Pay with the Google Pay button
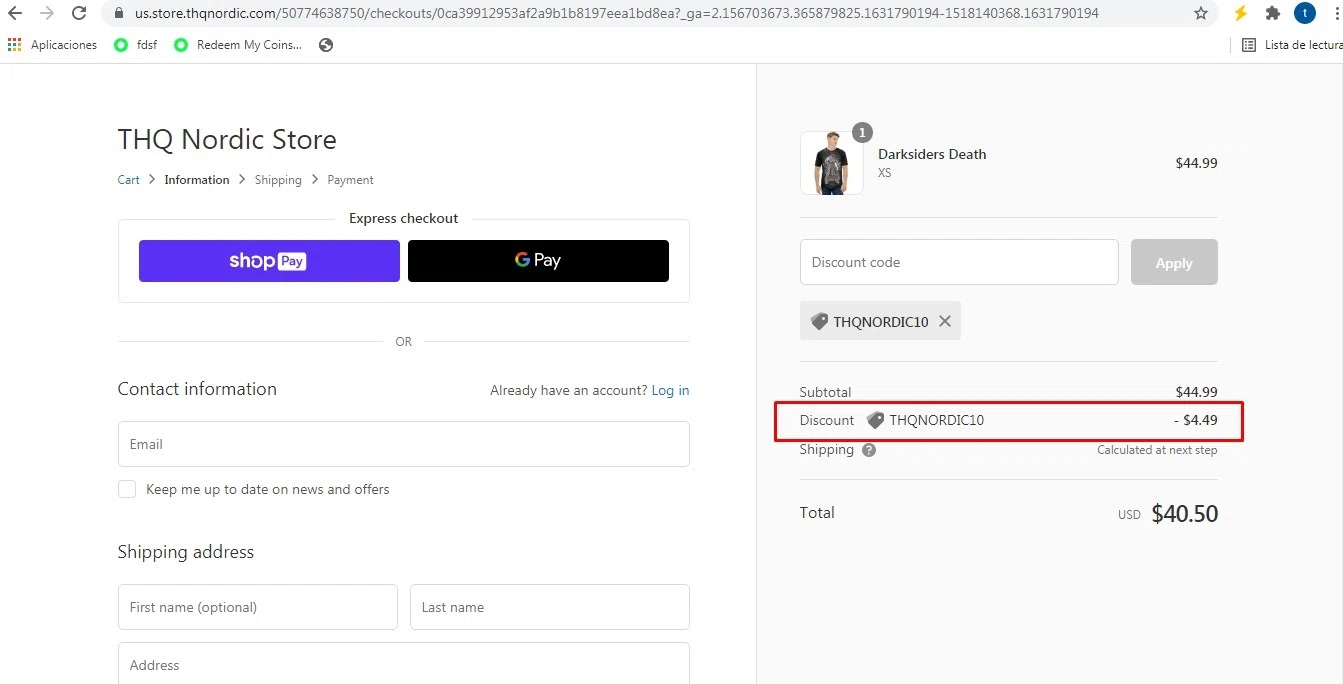 [x=538, y=261]
